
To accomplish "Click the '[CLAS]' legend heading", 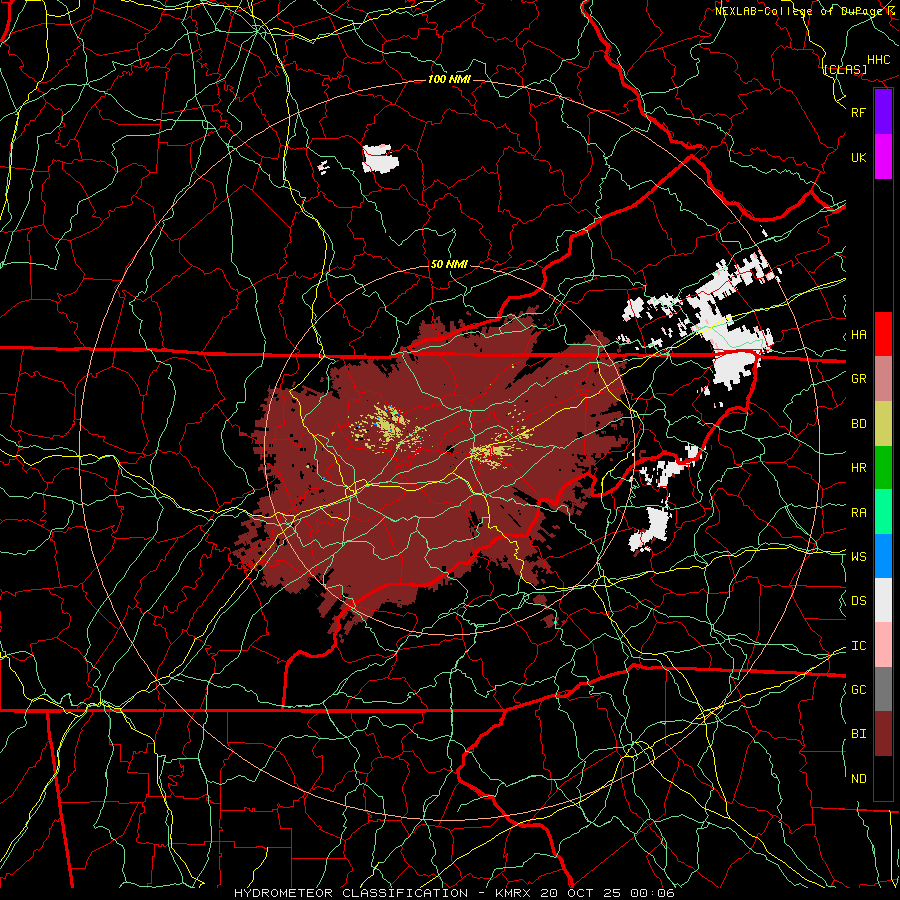I will (x=845, y=69).
